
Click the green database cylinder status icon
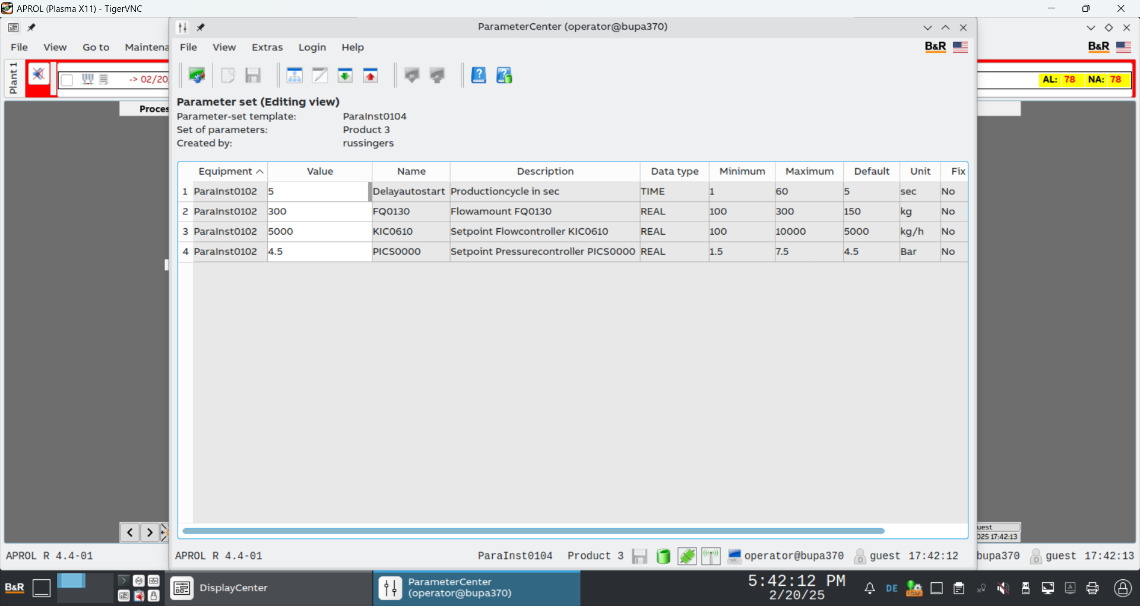point(663,556)
